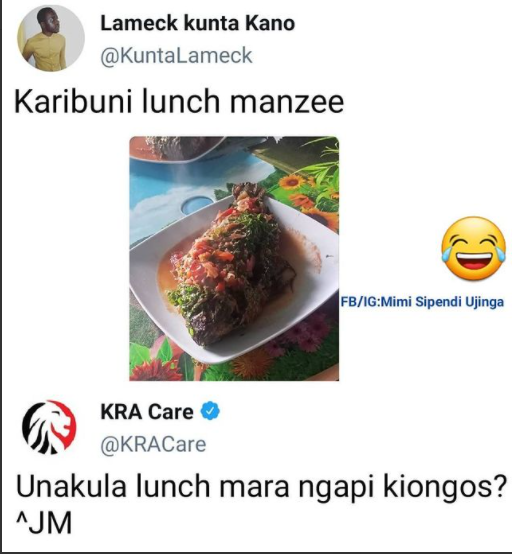Screen dimensions: 512x554
Task: Click the ^JM signature in the reply
Action: pyautogui.click(x=44, y=523)
